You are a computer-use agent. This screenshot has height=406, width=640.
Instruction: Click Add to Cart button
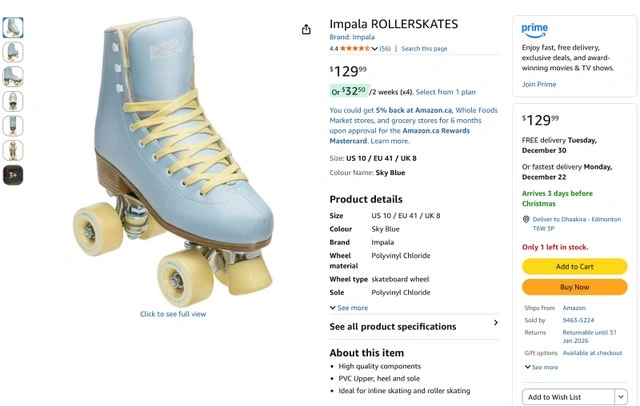[x=574, y=266]
